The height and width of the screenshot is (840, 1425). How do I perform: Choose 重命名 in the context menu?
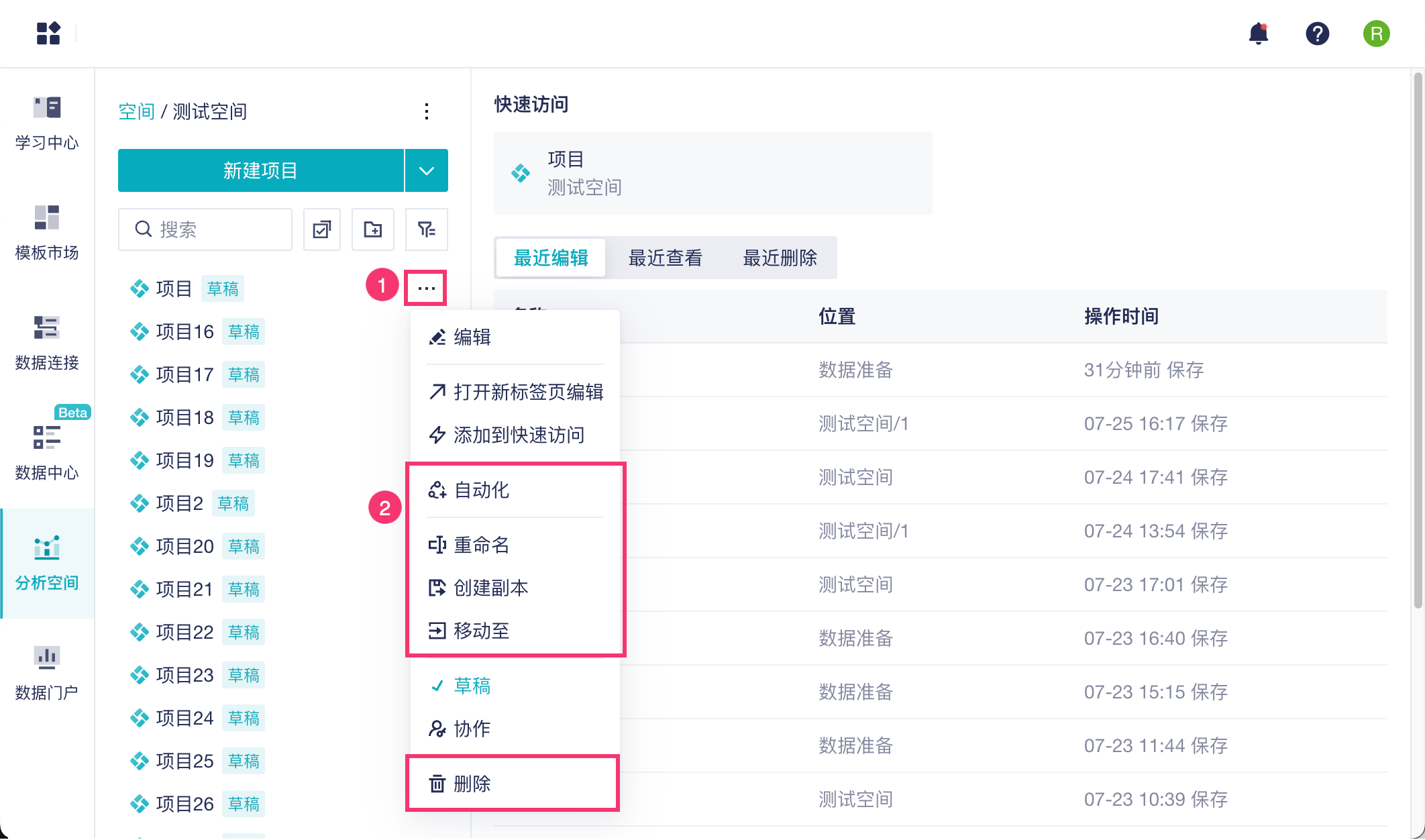tap(481, 545)
